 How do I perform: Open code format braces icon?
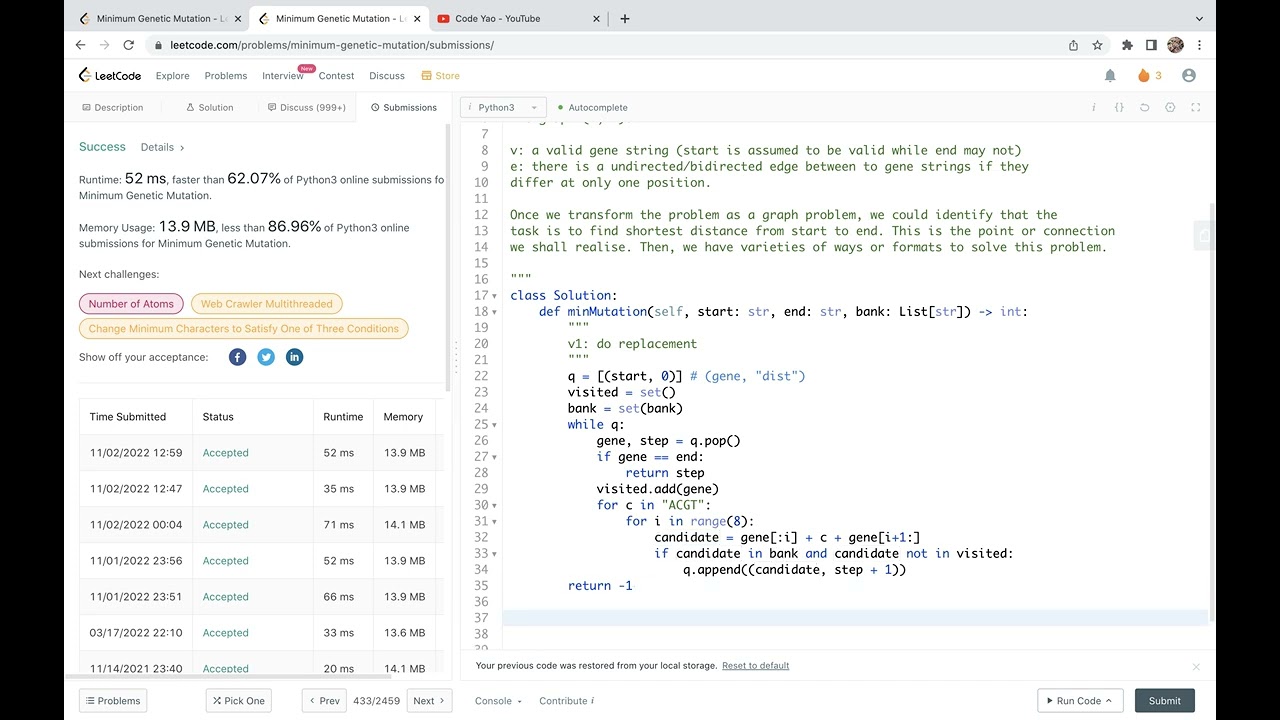(1119, 107)
